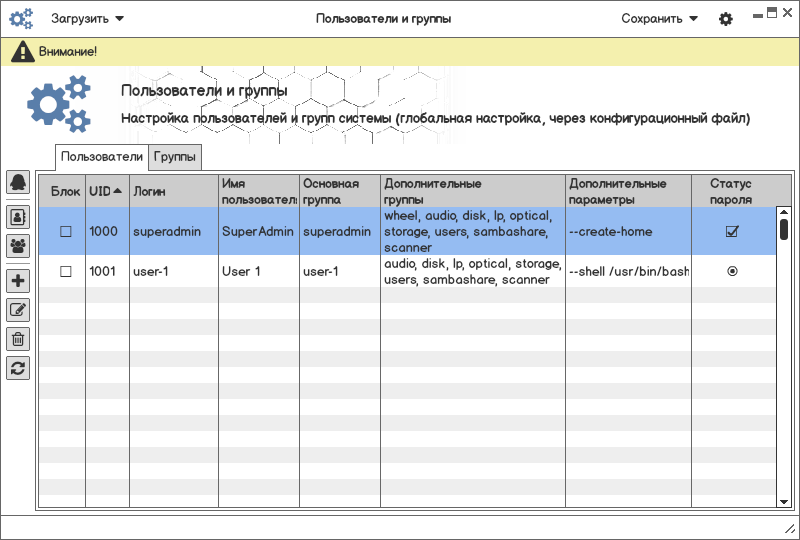Viewport: 800px width, 540px height.
Task: Click password status checkmark for superadmin
Action: (732, 231)
